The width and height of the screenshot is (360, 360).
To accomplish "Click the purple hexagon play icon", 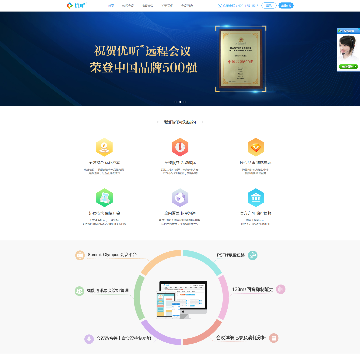I will 180,197.
